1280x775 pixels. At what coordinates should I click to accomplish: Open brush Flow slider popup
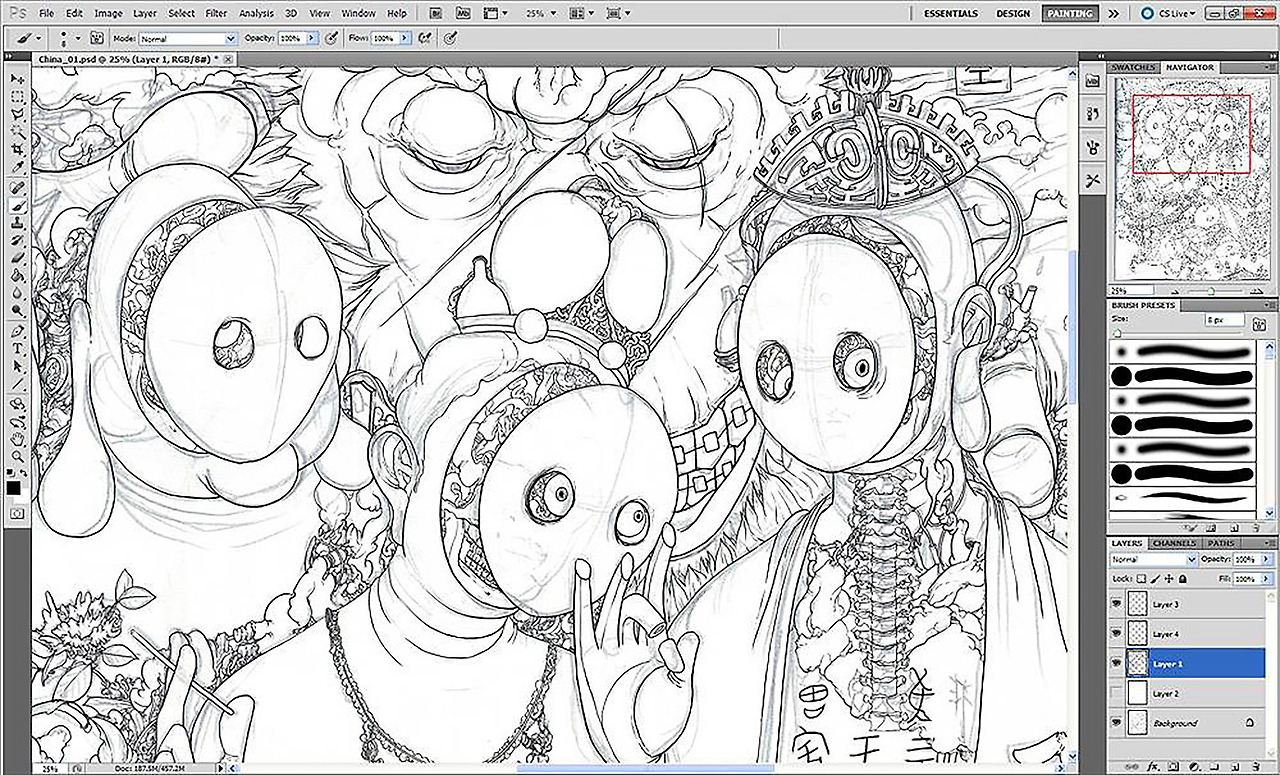click(x=403, y=38)
